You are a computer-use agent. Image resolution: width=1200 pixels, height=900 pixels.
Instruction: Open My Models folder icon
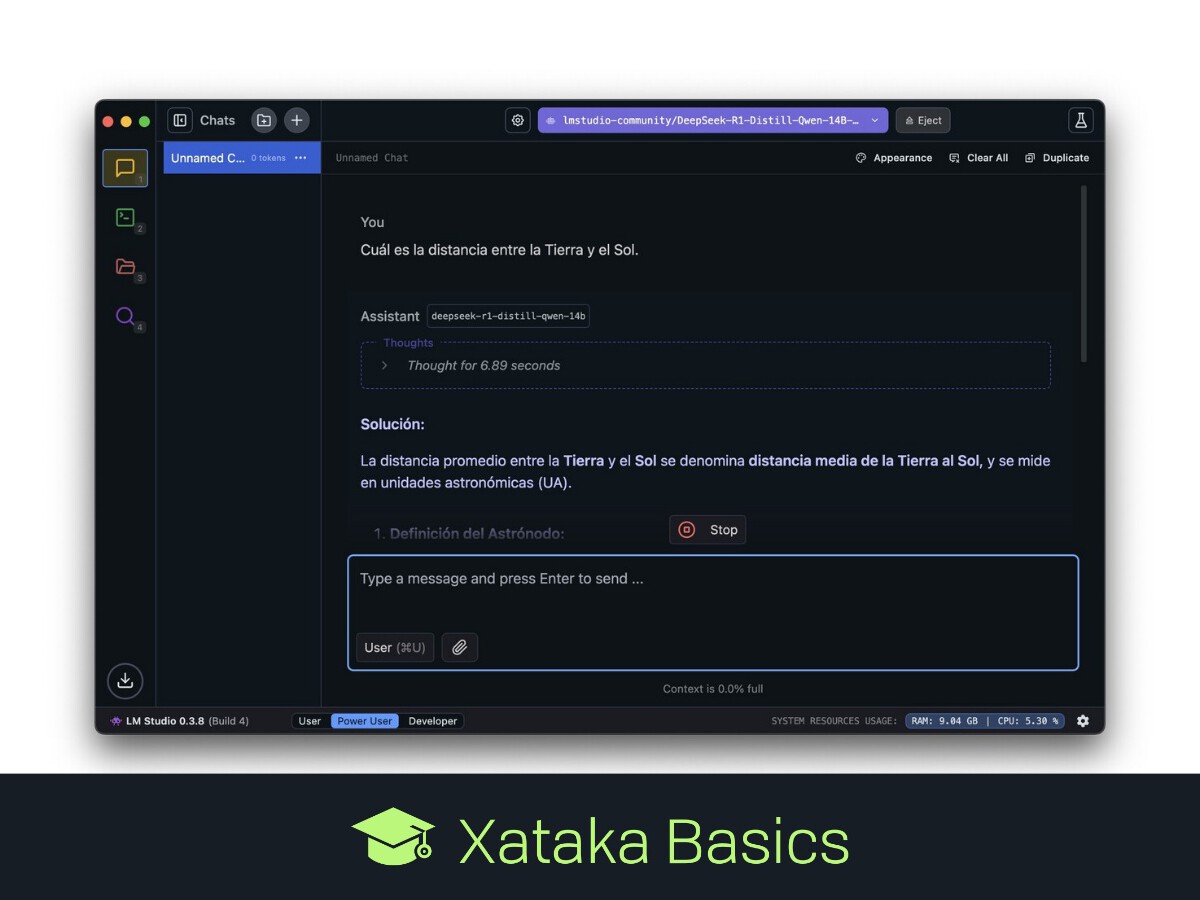tap(125, 266)
